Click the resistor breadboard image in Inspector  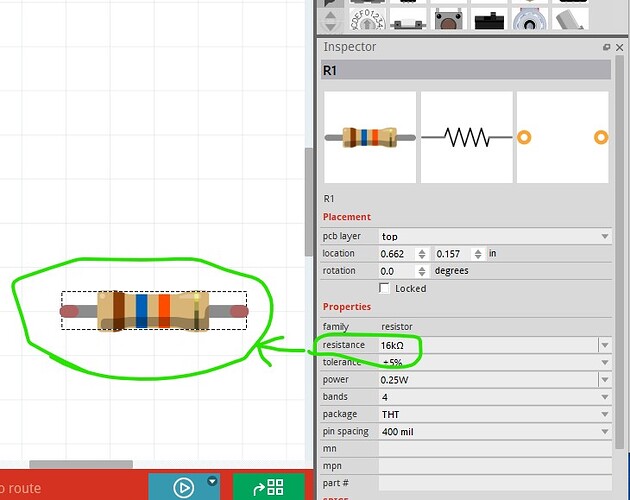369,137
